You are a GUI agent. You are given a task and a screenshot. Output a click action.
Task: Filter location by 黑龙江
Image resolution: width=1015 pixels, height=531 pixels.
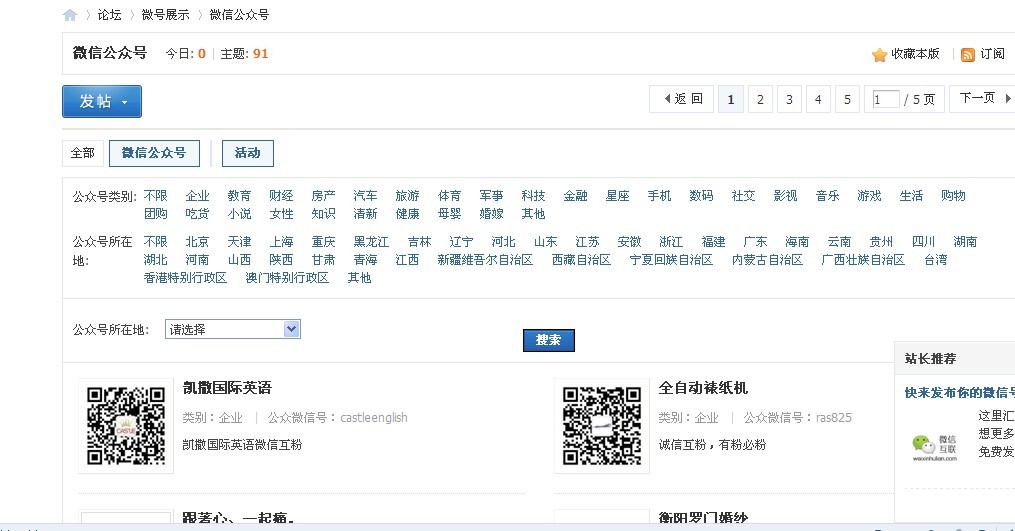coord(371,242)
